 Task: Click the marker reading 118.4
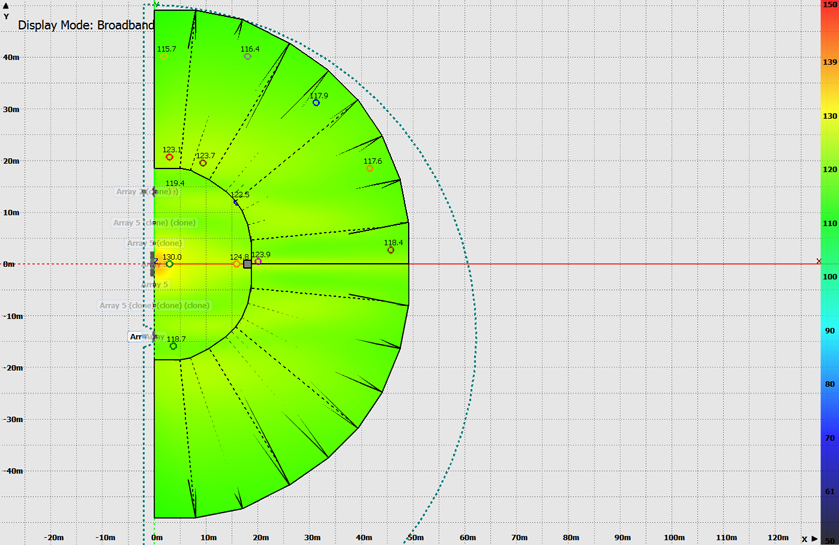[x=391, y=250]
